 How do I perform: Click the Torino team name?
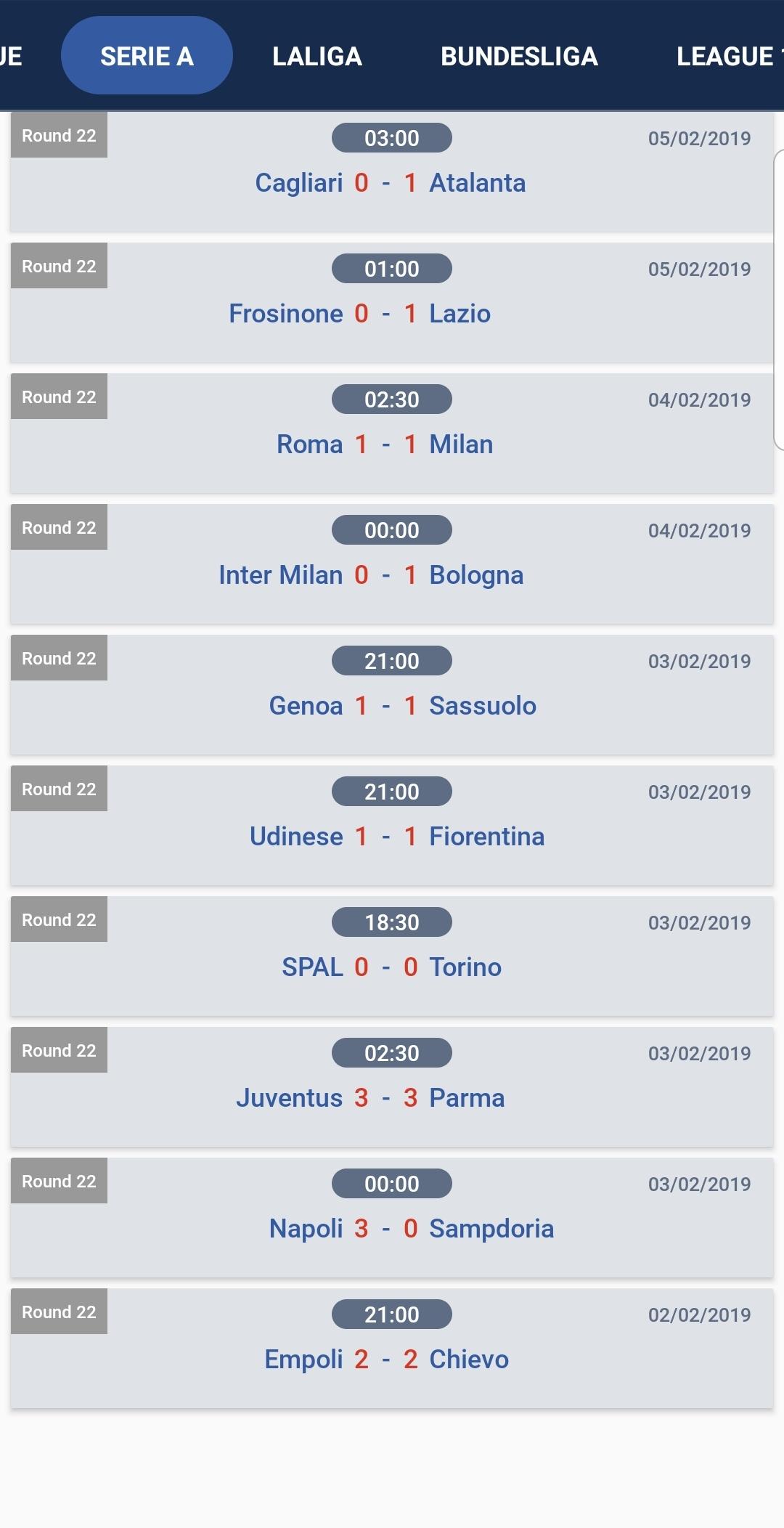[x=465, y=967]
